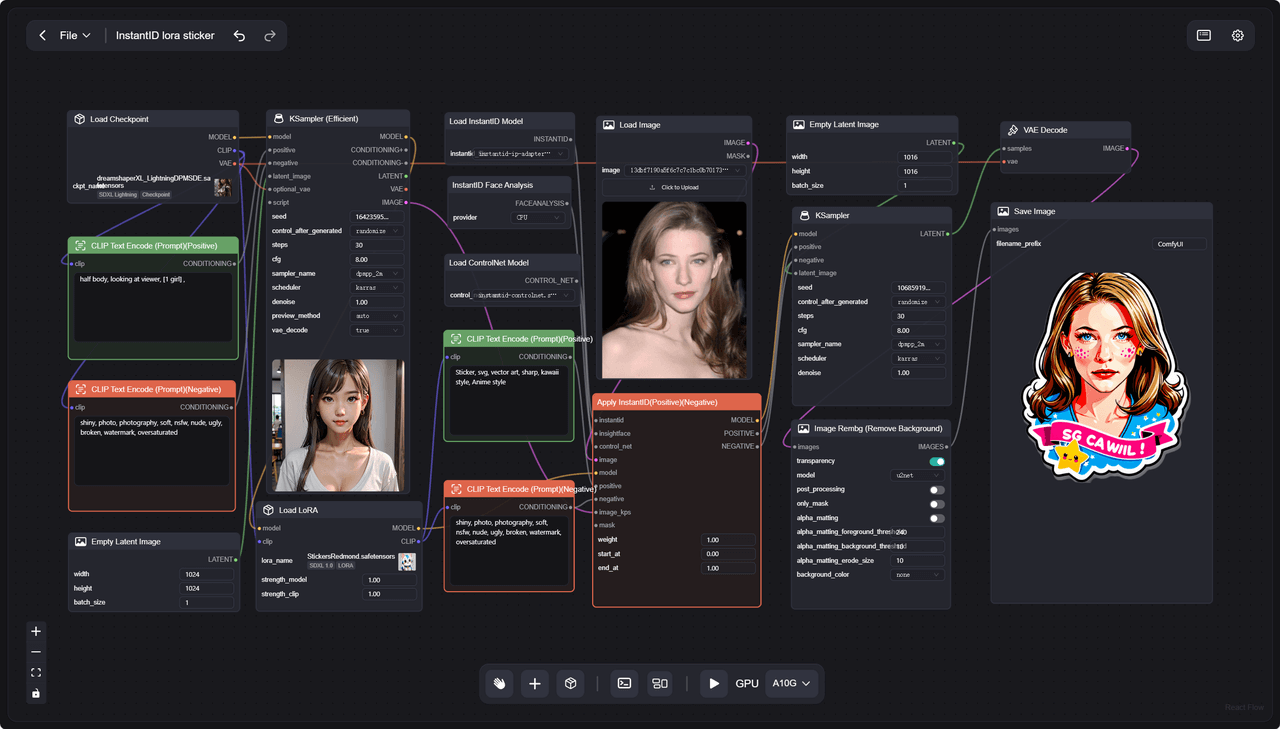Zoom in on the canvas
The height and width of the screenshot is (729, 1280).
coord(36,632)
